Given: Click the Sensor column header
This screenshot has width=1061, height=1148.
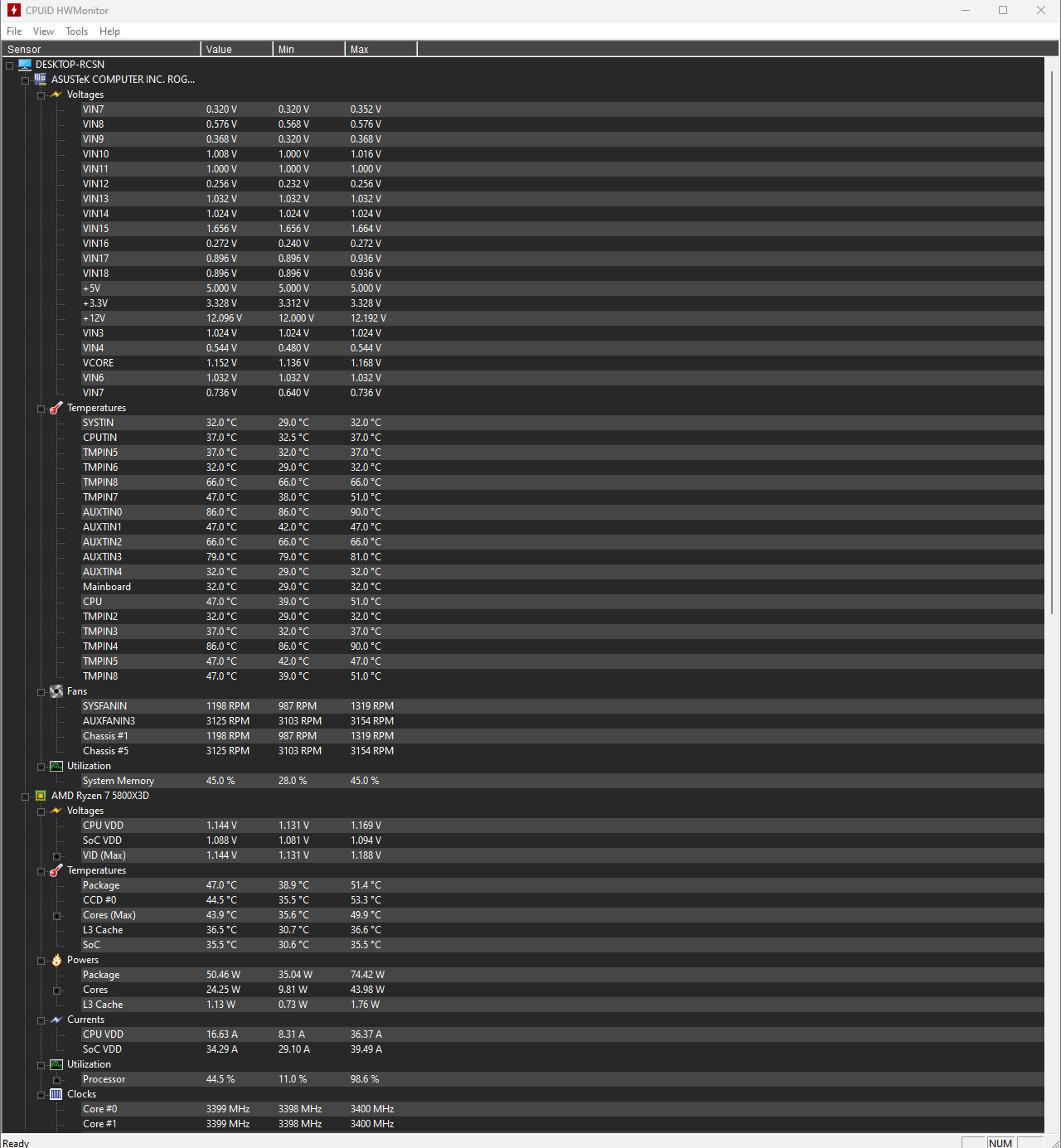Looking at the screenshot, I should tap(101, 49).
